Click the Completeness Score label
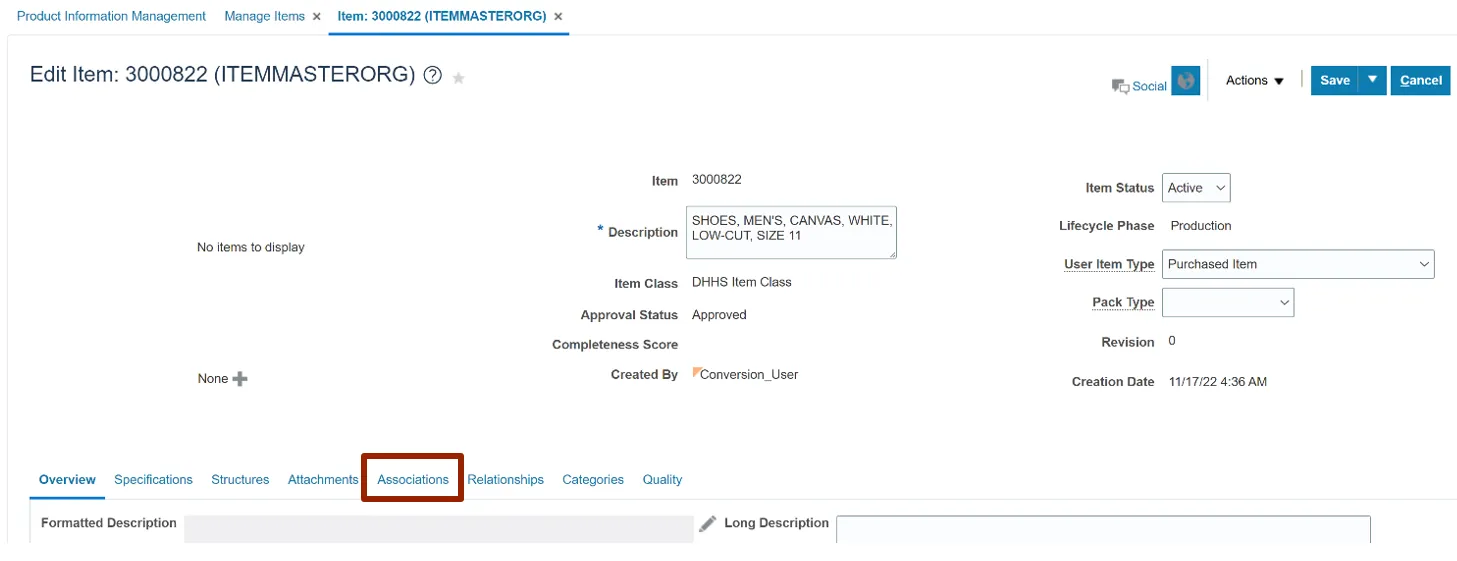Image resolution: width=1457 pixels, height=561 pixels. coord(615,345)
